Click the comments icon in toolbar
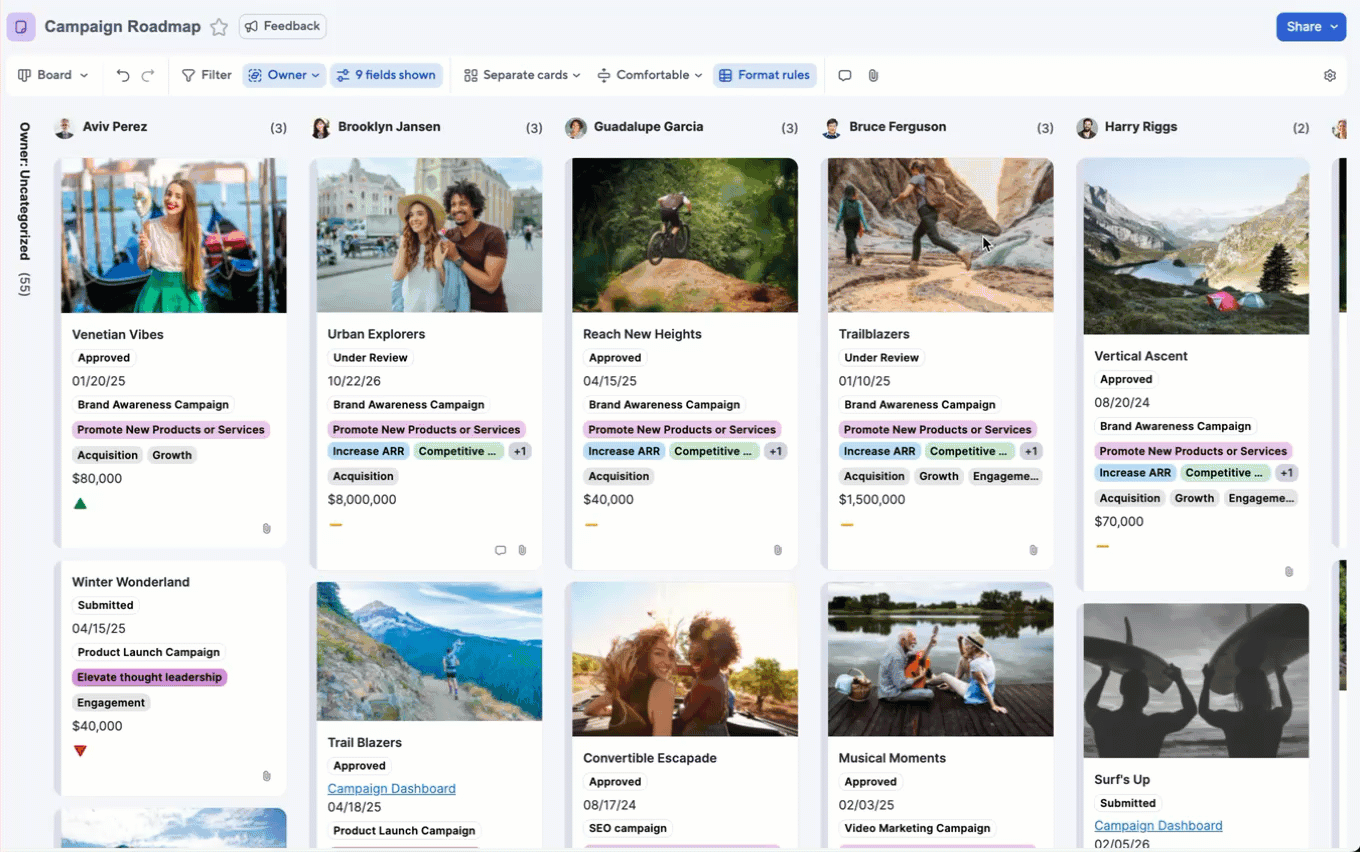Image resolution: width=1360 pixels, height=852 pixels. coord(845,75)
